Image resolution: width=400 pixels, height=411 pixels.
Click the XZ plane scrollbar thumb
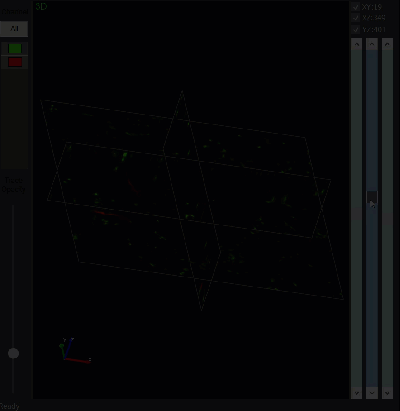[372, 197]
